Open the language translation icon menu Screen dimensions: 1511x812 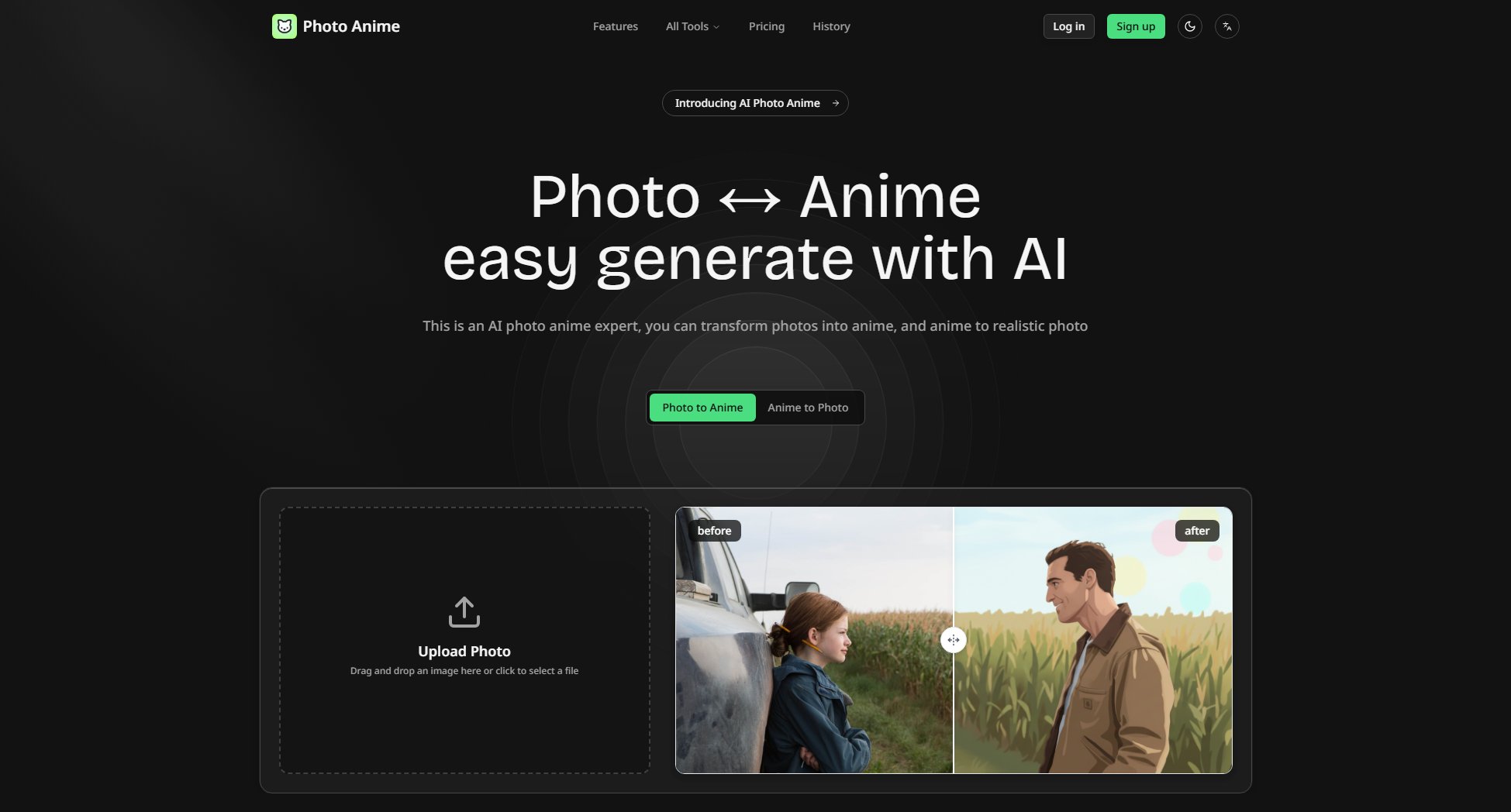(x=1227, y=26)
